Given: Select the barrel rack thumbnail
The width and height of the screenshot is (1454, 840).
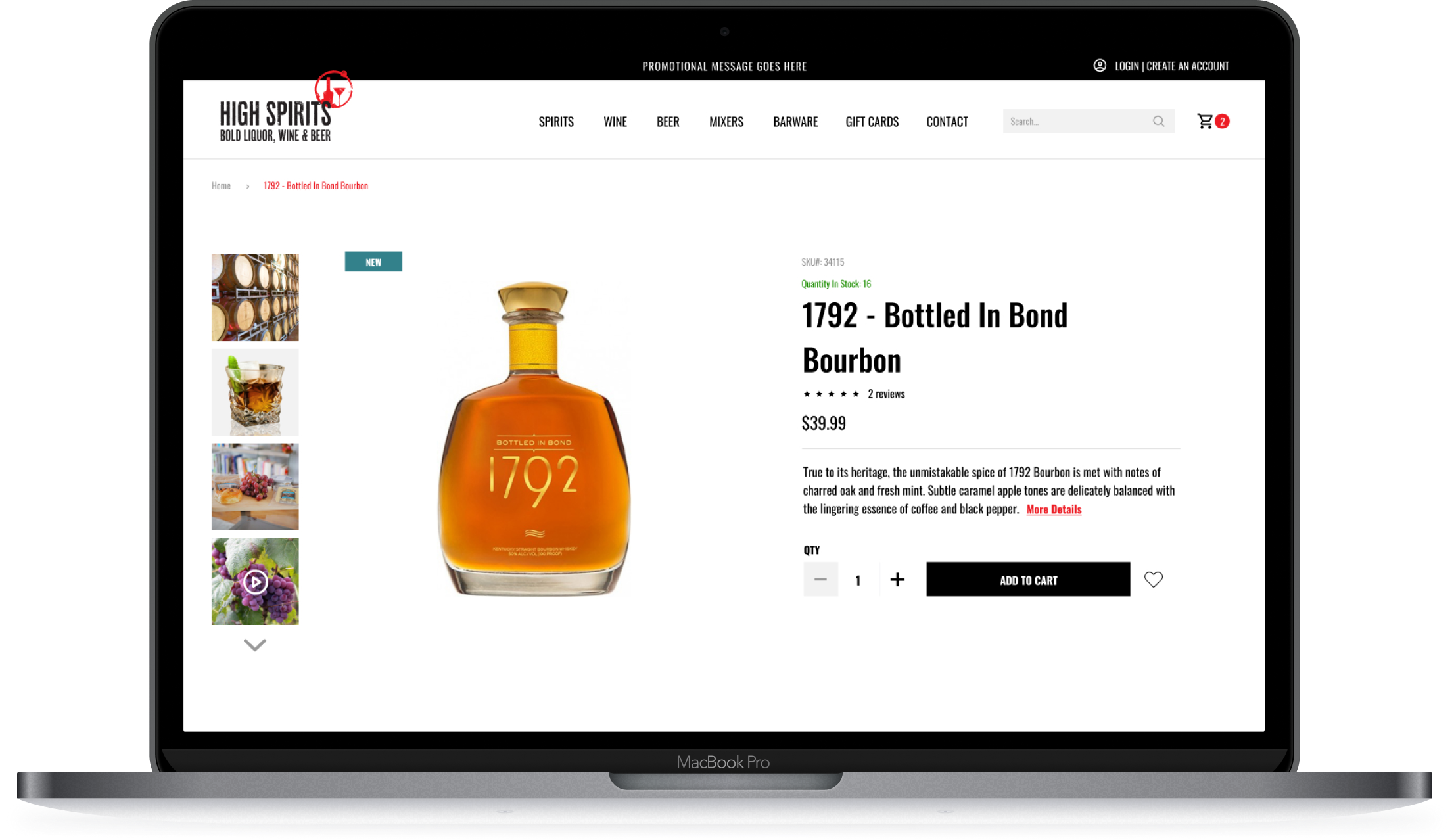Looking at the screenshot, I should 255,298.
